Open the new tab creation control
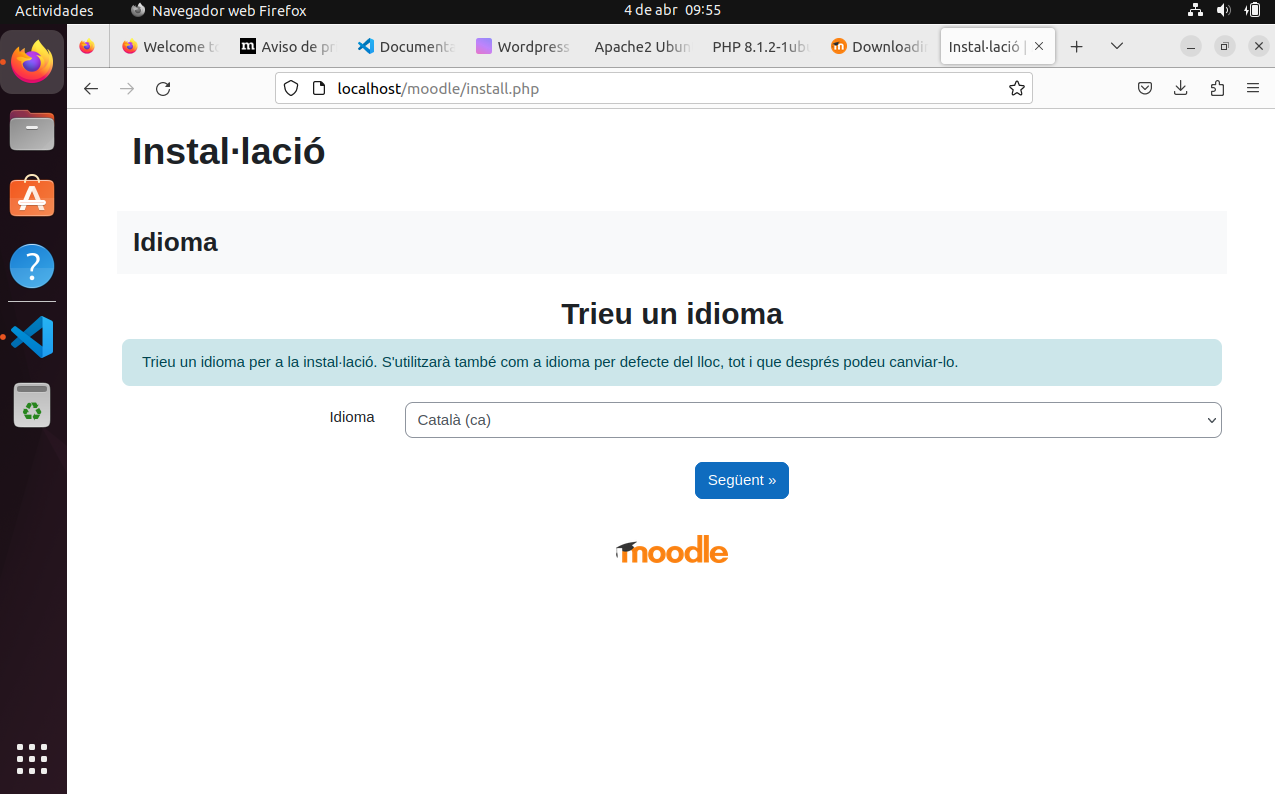This screenshot has width=1275, height=794. click(1077, 46)
